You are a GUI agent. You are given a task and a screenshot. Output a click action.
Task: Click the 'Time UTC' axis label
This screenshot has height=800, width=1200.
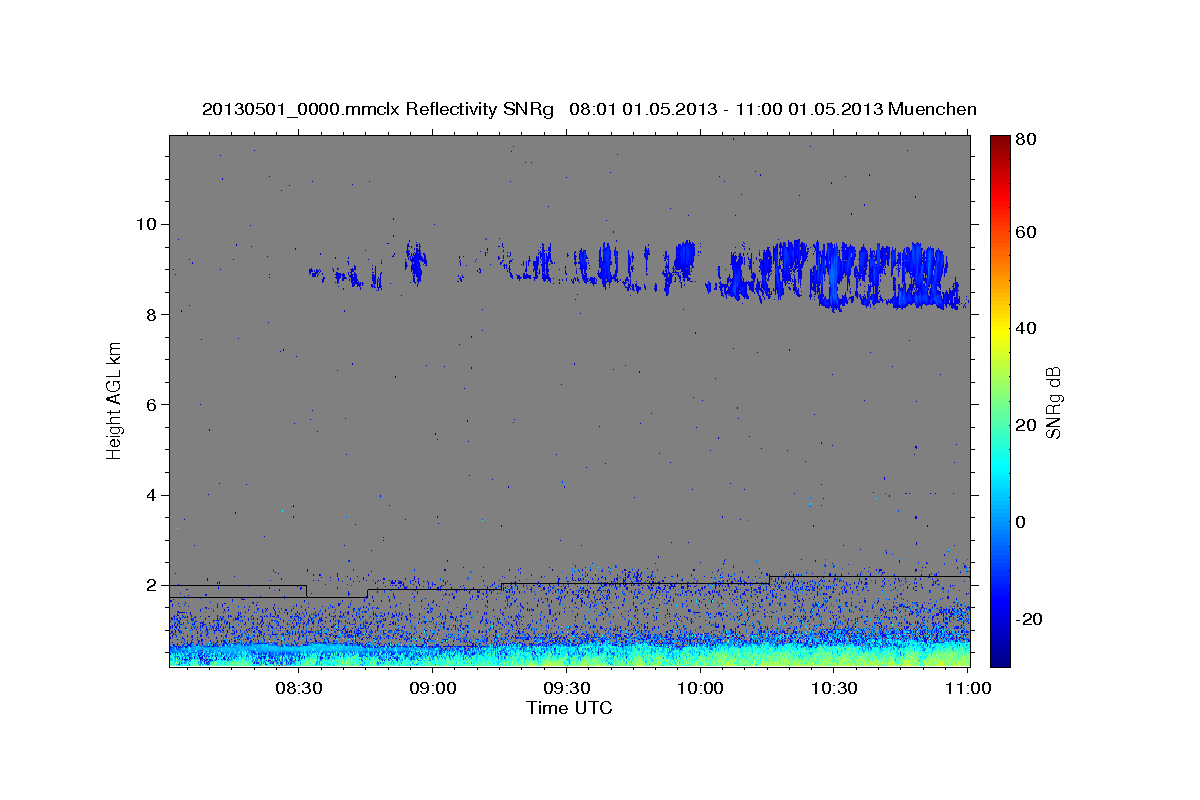tap(569, 708)
